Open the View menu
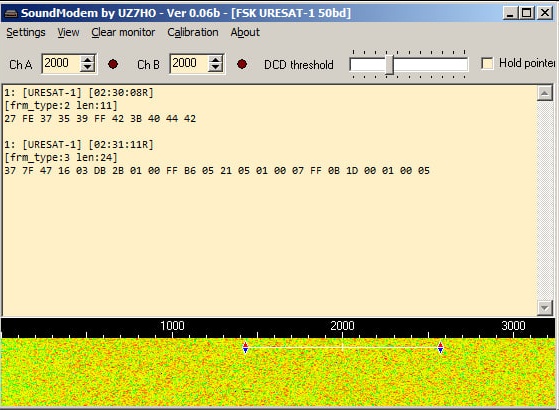 [68, 32]
